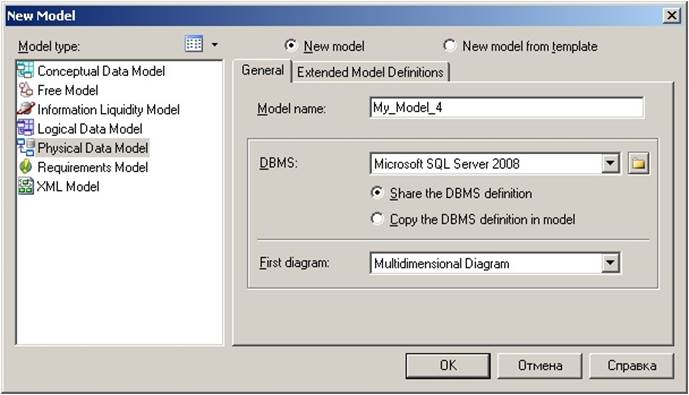Click the Model type label
This screenshot has height=395, width=689.
(x=49, y=47)
